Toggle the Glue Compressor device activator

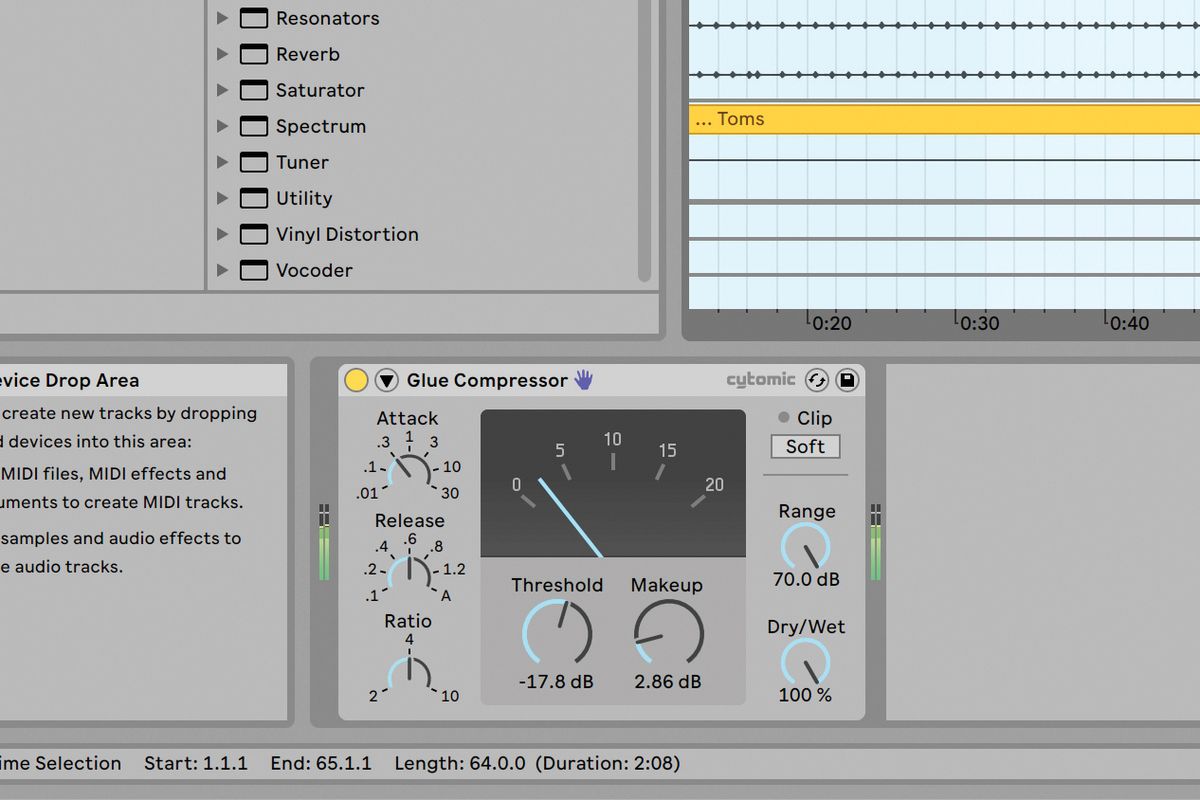click(x=355, y=380)
